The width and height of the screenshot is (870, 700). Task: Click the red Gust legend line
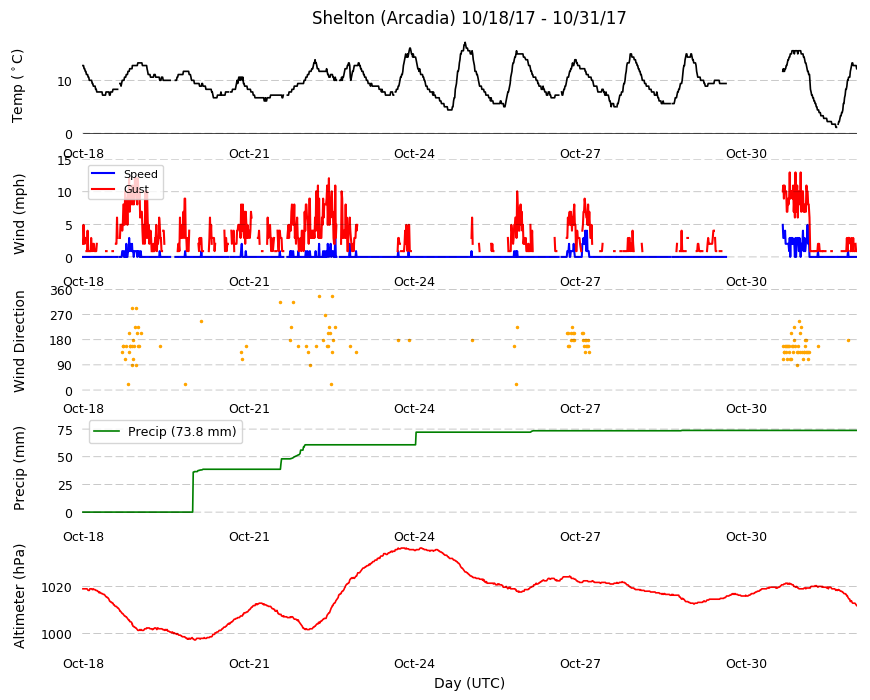103,189
